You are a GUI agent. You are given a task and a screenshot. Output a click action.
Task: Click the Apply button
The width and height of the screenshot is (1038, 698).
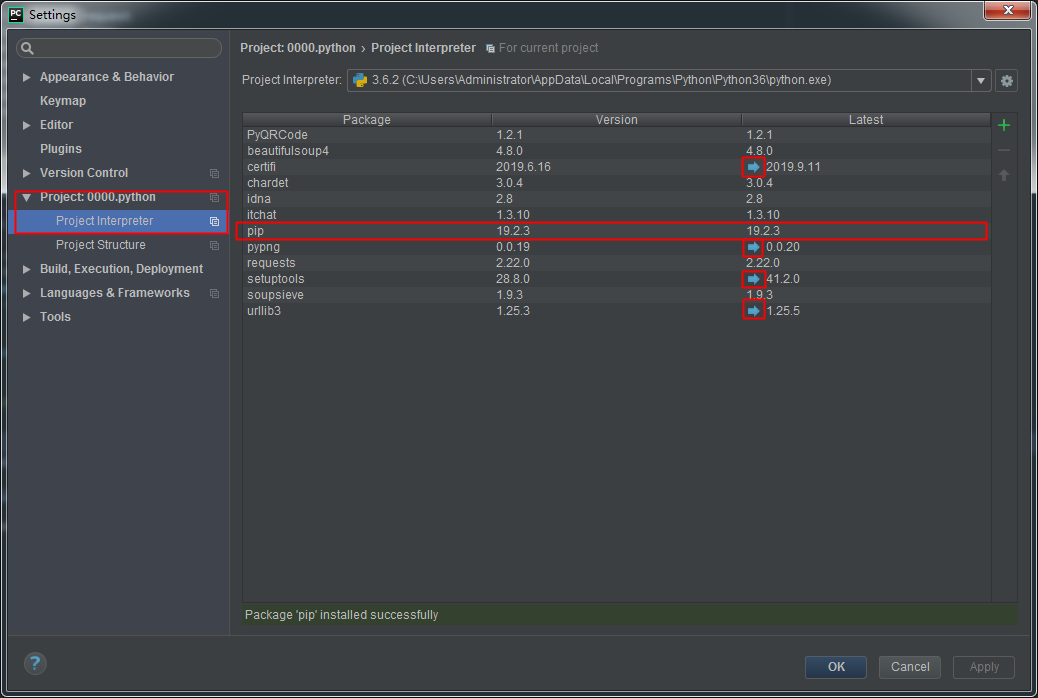tap(983, 667)
